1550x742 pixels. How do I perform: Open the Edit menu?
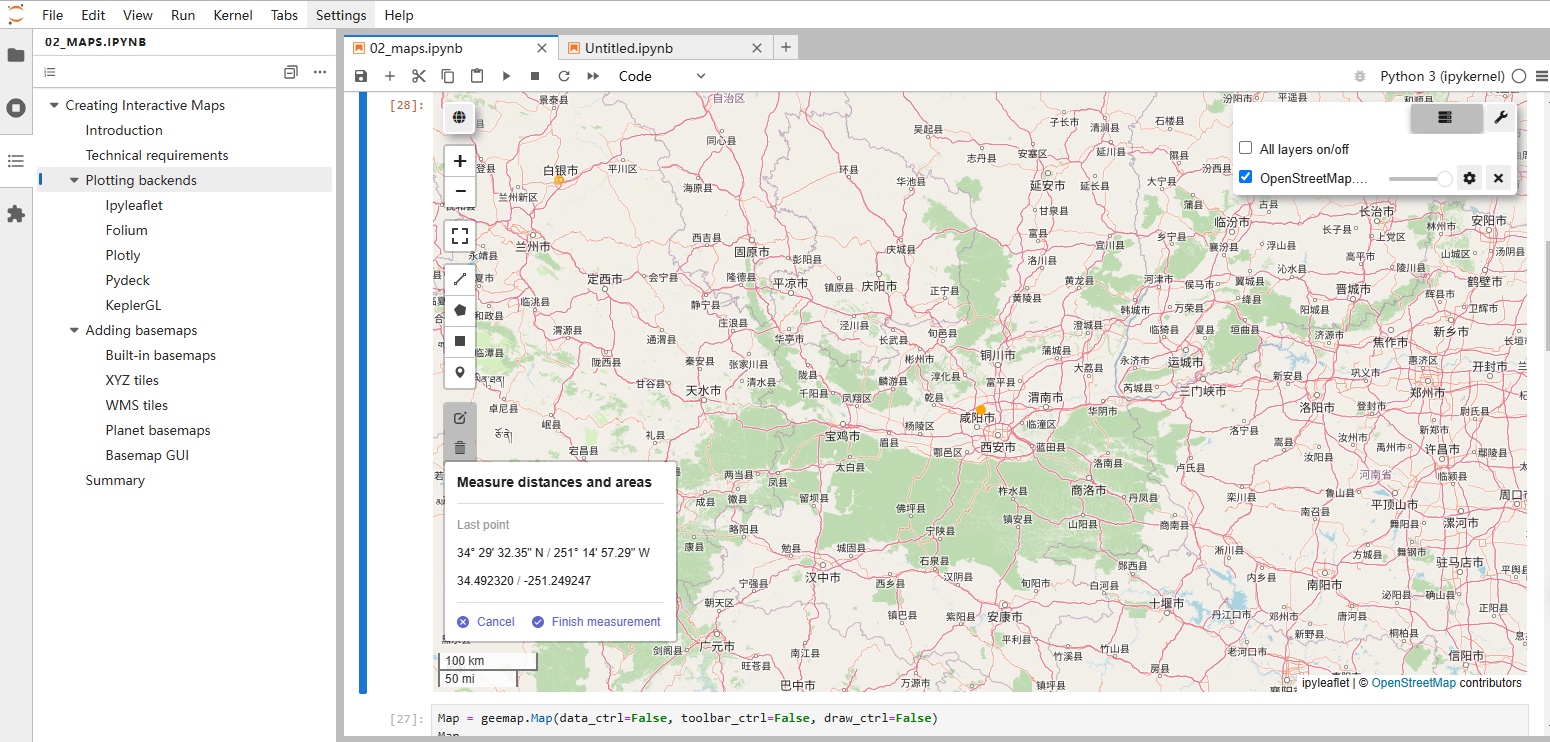93,15
